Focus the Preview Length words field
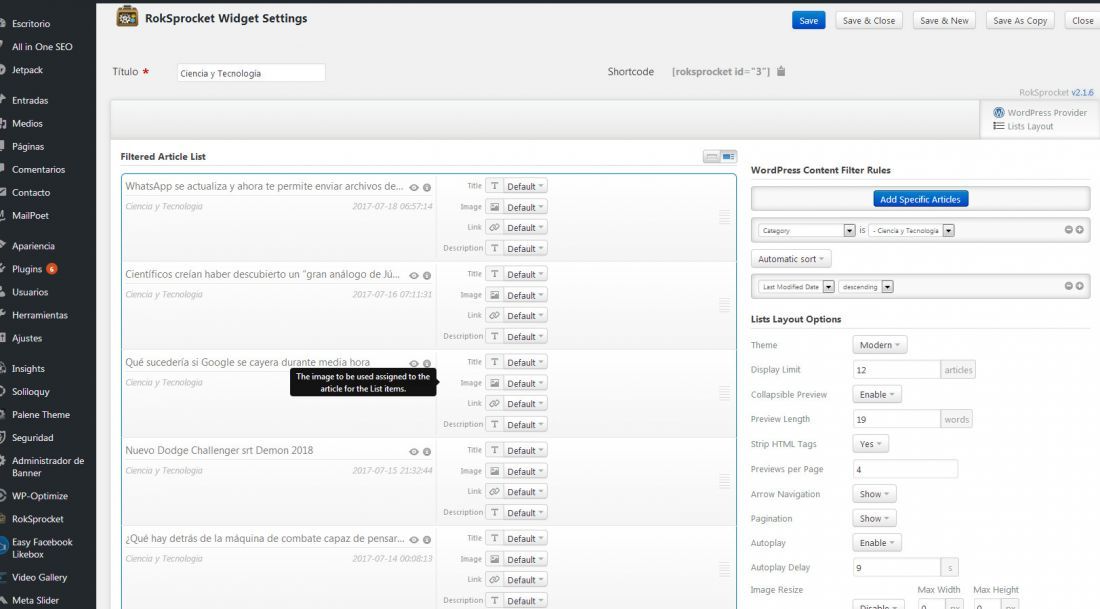Viewport: 1100px width, 609px height. (897, 419)
